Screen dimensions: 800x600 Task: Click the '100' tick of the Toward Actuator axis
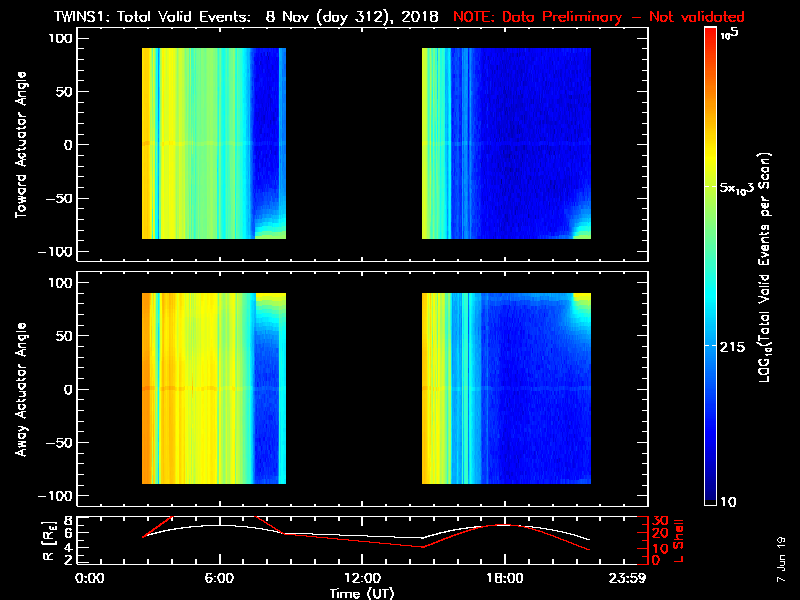[x=61, y=38]
